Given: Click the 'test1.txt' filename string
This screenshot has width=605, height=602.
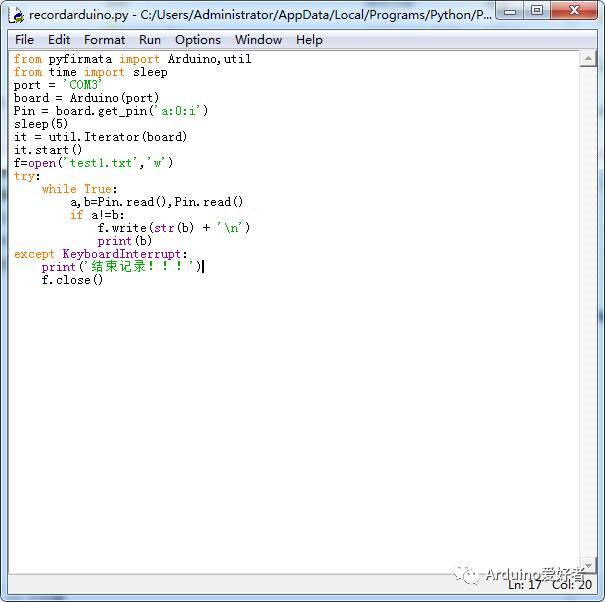Looking at the screenshot, I should click(x=100, y=163).
